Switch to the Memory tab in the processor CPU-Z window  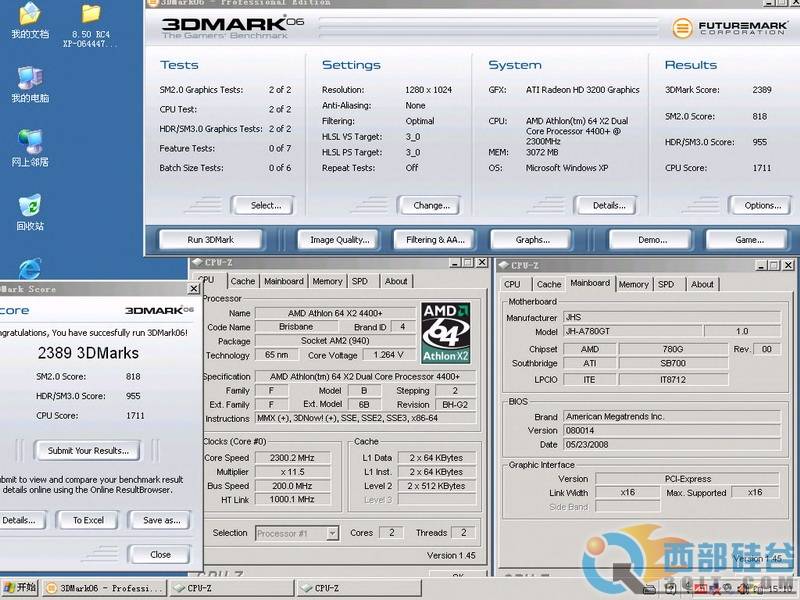pos(327,281)
